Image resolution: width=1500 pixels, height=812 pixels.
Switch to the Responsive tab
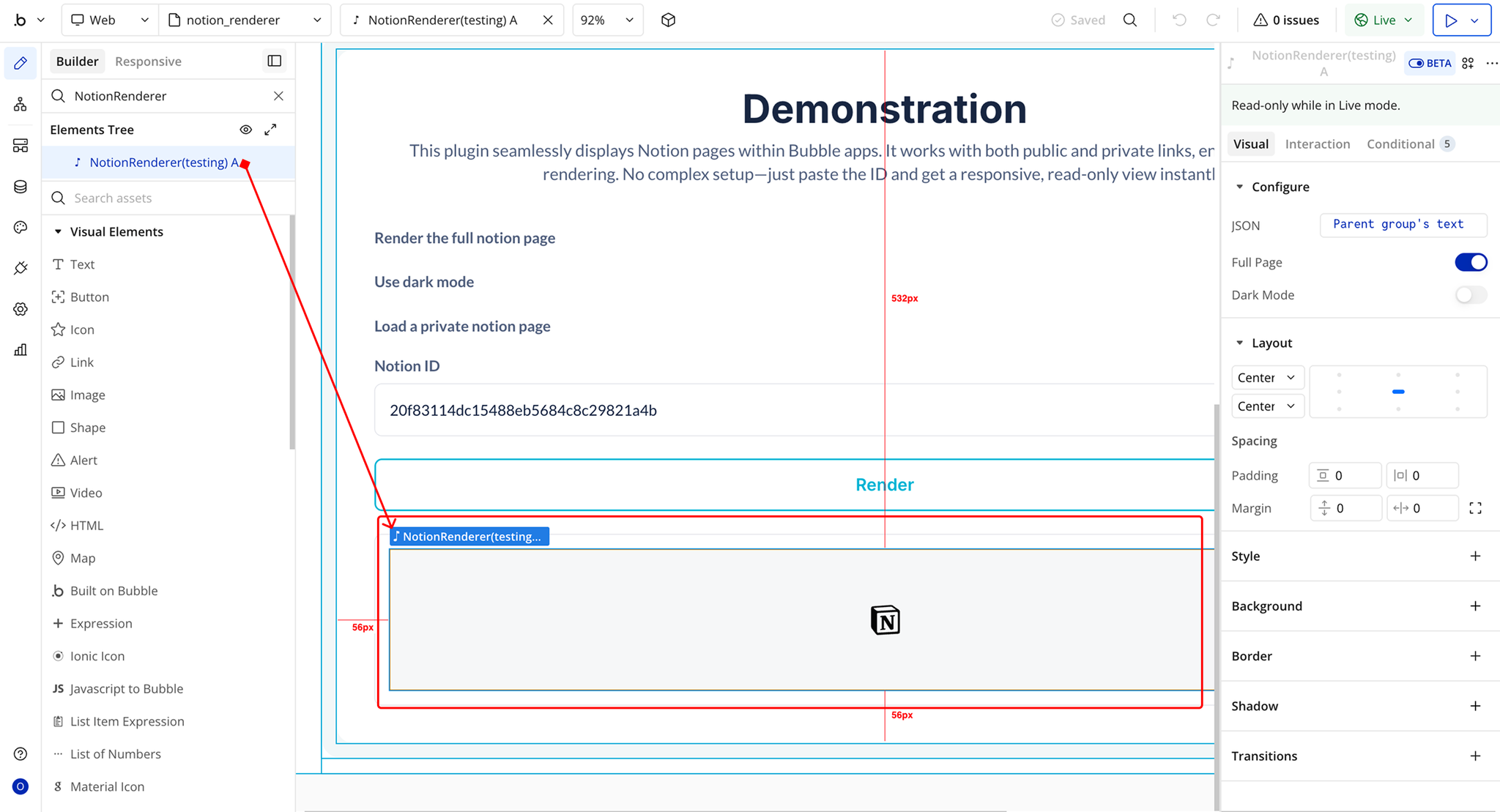click(x=148, y=62)
